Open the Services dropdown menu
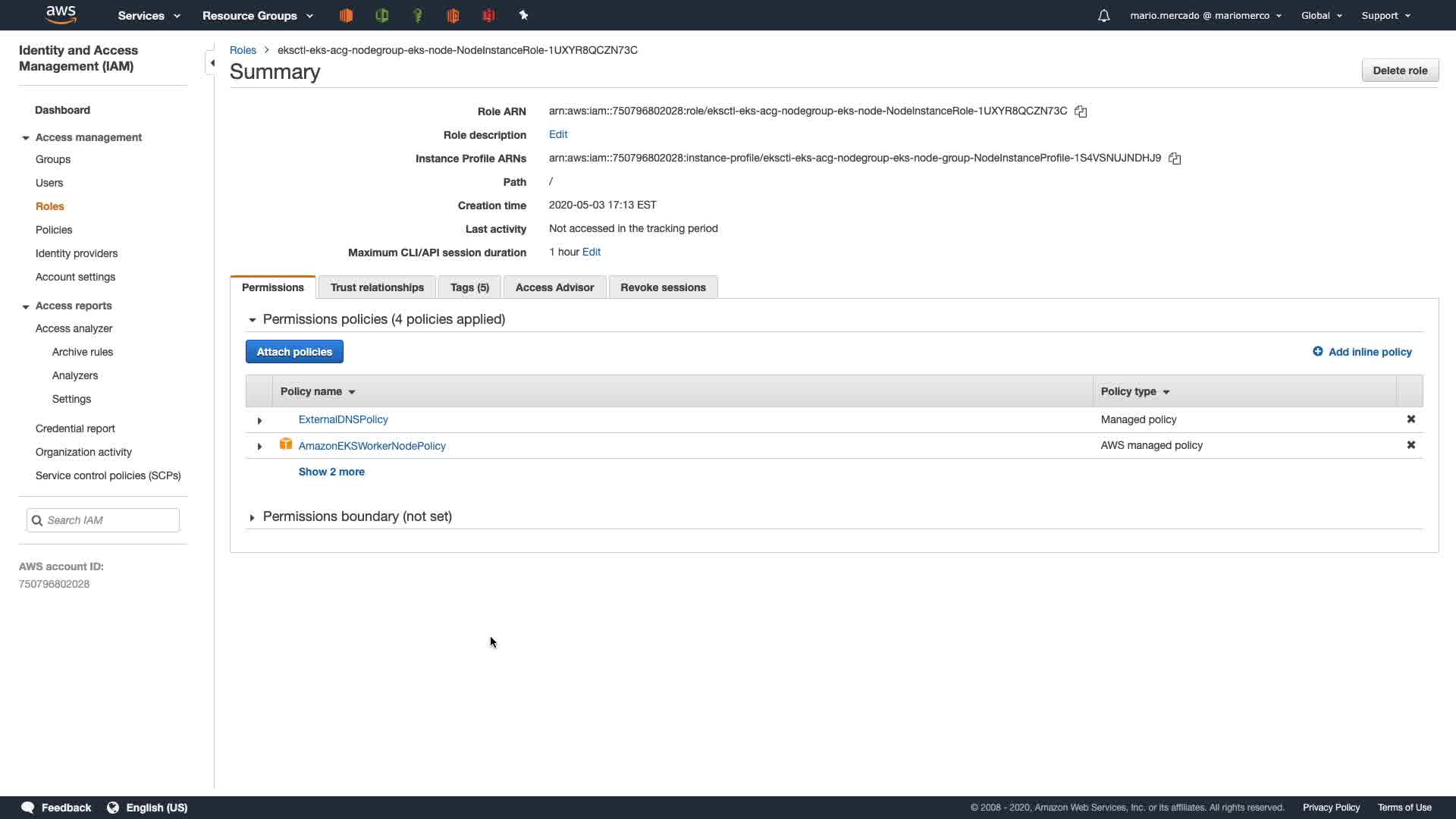The image size is (1456, 819). 149,15
